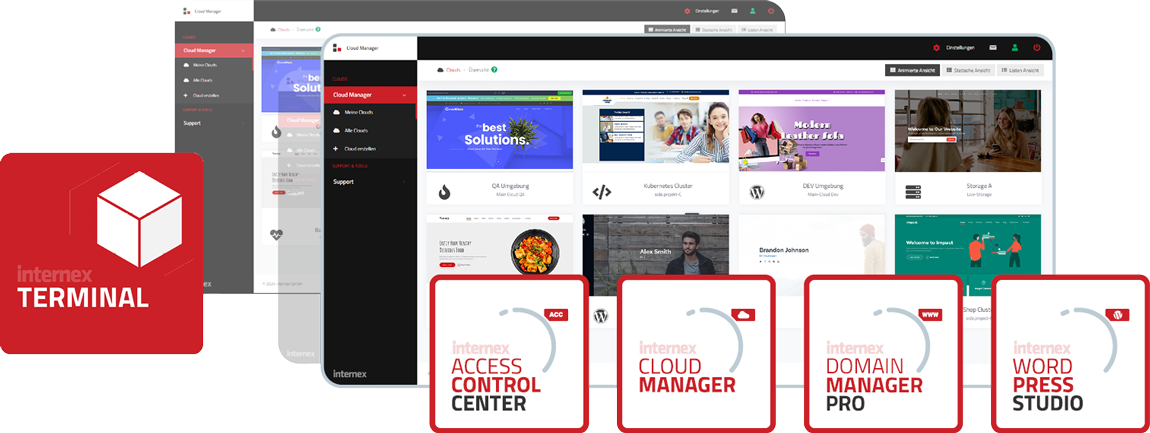This screenshot has height=433, width=1150.
Task: Click green user icon in front window
Action: click(x=1015, y=48)
